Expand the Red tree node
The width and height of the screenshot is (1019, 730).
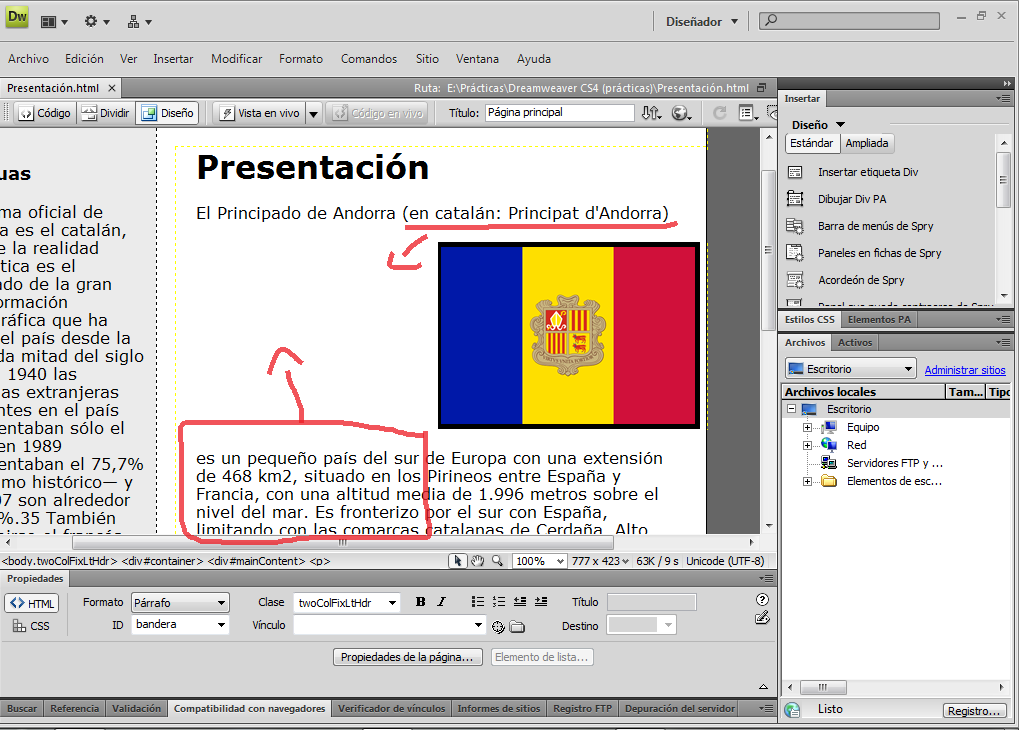pos(807,445)
